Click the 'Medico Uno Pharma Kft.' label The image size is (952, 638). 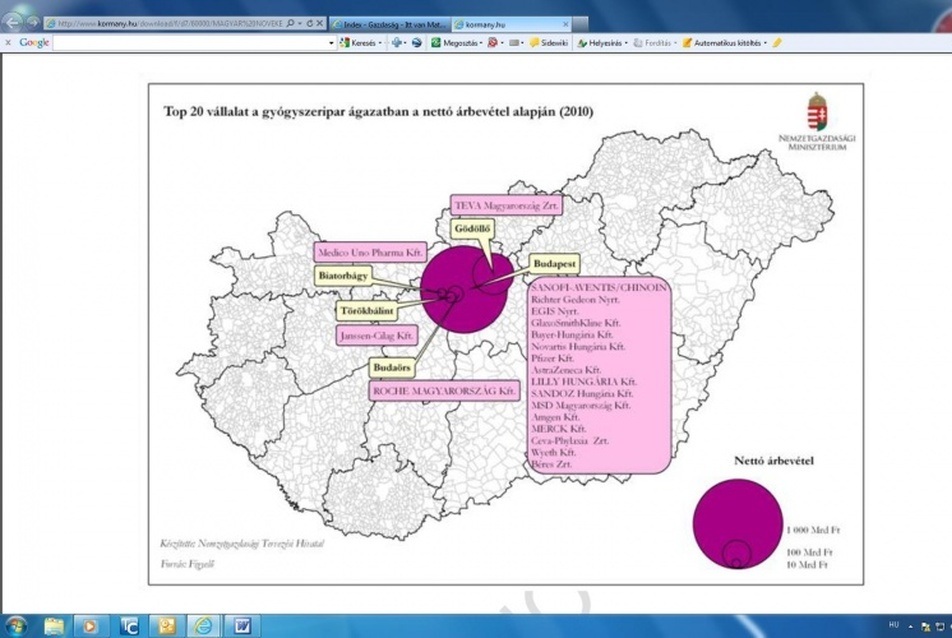370,253
